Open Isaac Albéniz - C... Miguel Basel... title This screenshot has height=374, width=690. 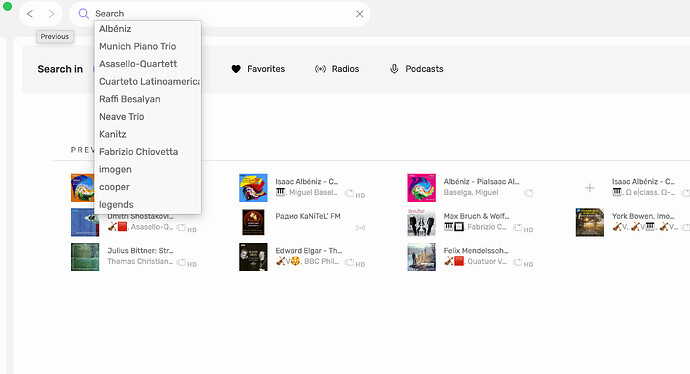[307, 181]
